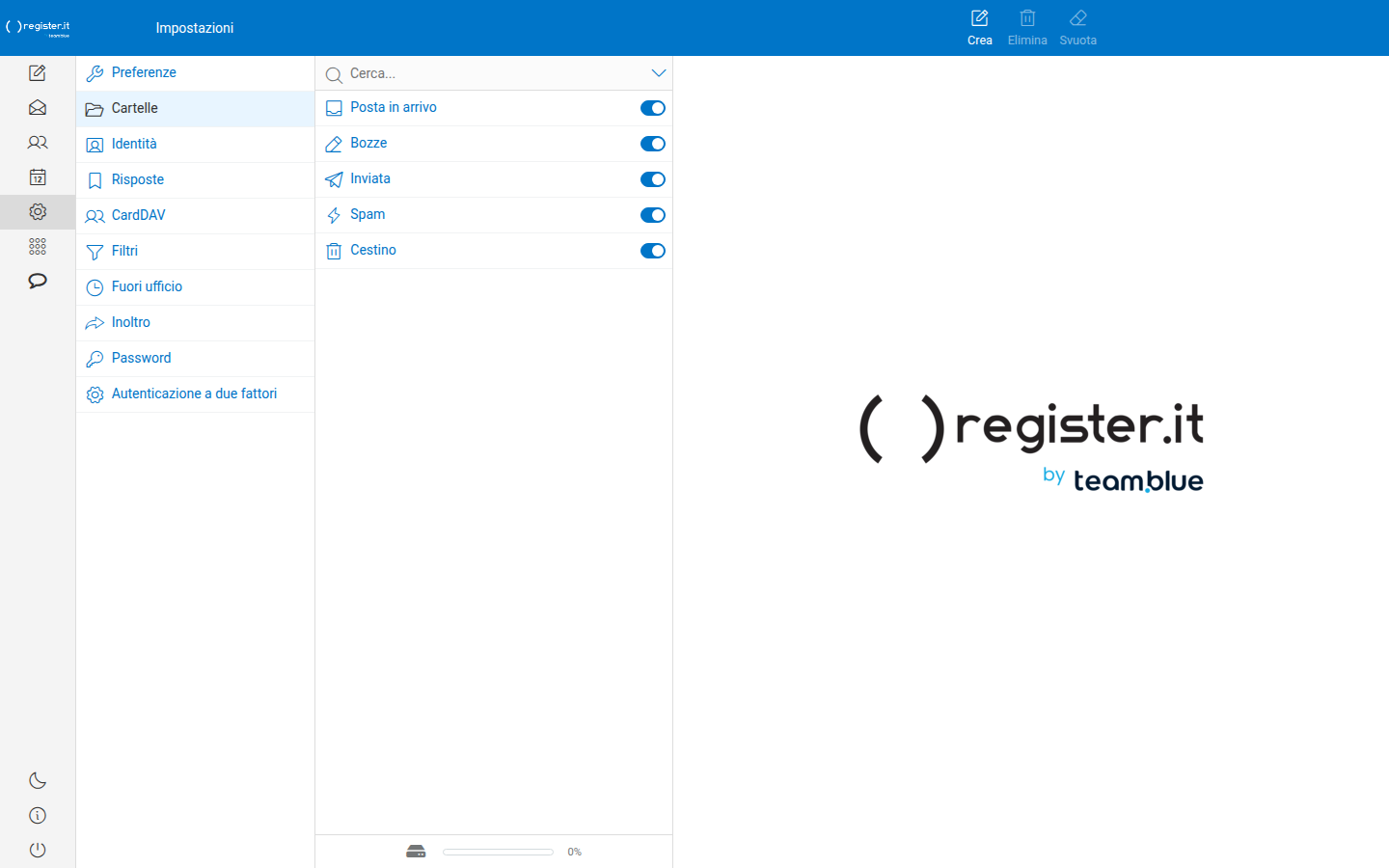Viewport: 1389px width, 868px height.
Task: Open the Inoltro settings section
Action: pyautogui.click(x=195, y=323)
